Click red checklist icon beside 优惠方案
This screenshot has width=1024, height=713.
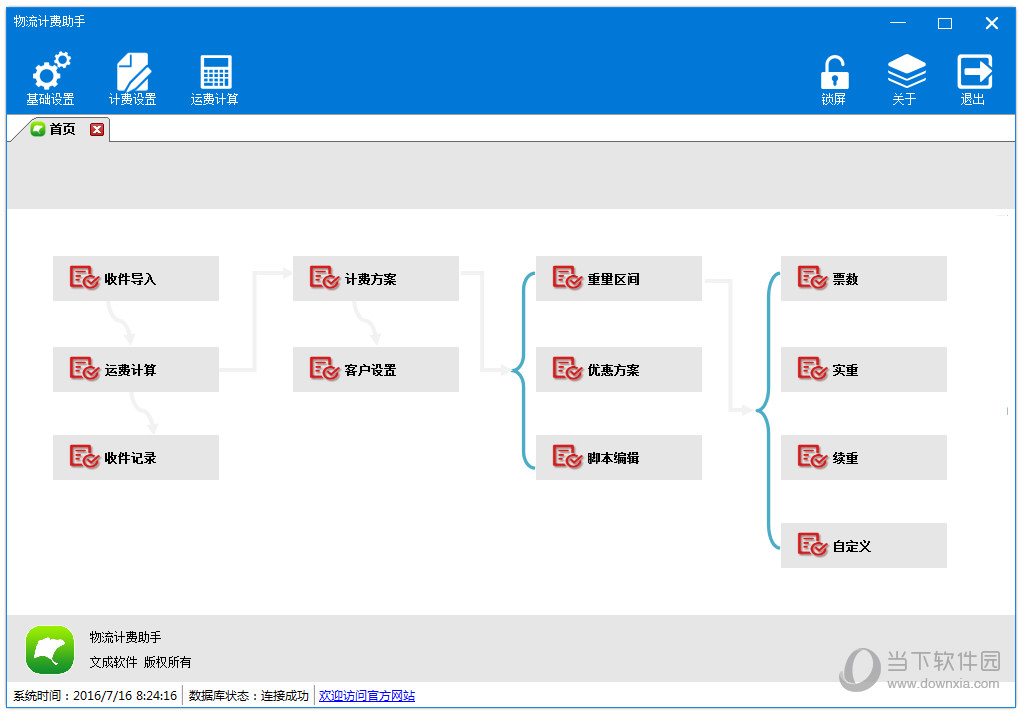click(568, 369)
